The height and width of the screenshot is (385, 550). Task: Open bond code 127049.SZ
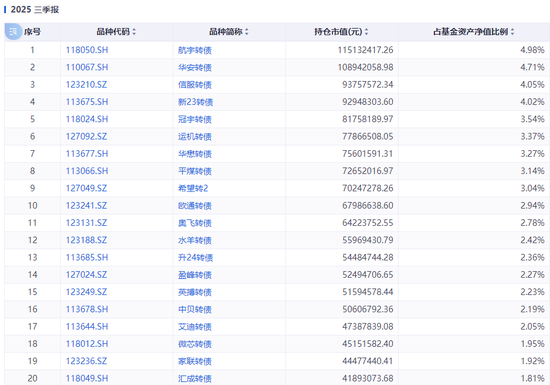tap(86, 188)
